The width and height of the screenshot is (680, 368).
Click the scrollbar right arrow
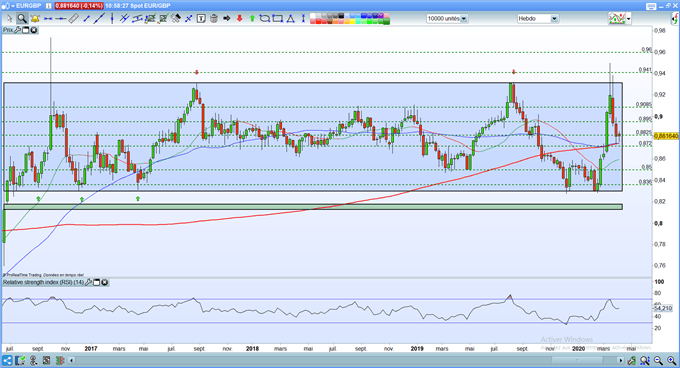(621, 360)
